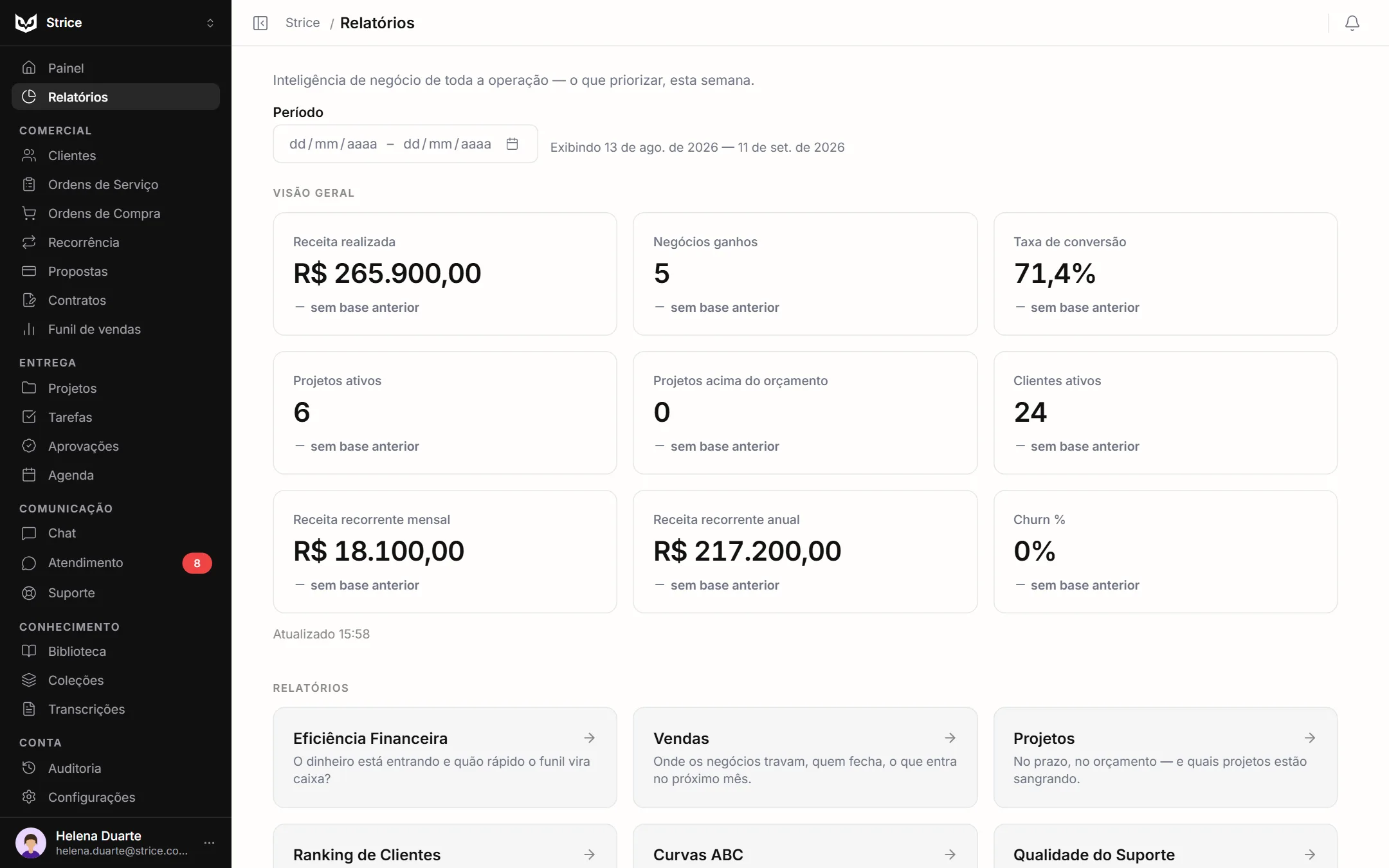The image size is (1389, 868).
Task: Open the Projetos report arrow
Action: [1310, 737]
